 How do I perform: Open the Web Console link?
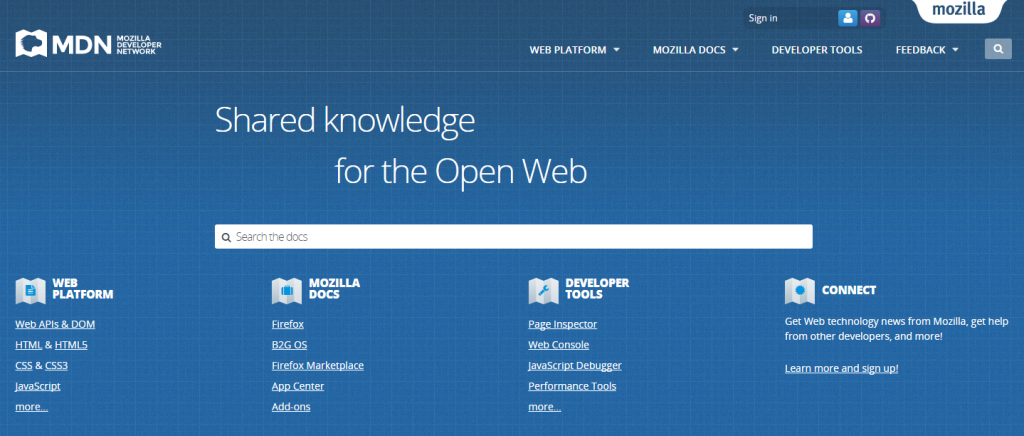[558, 345]
